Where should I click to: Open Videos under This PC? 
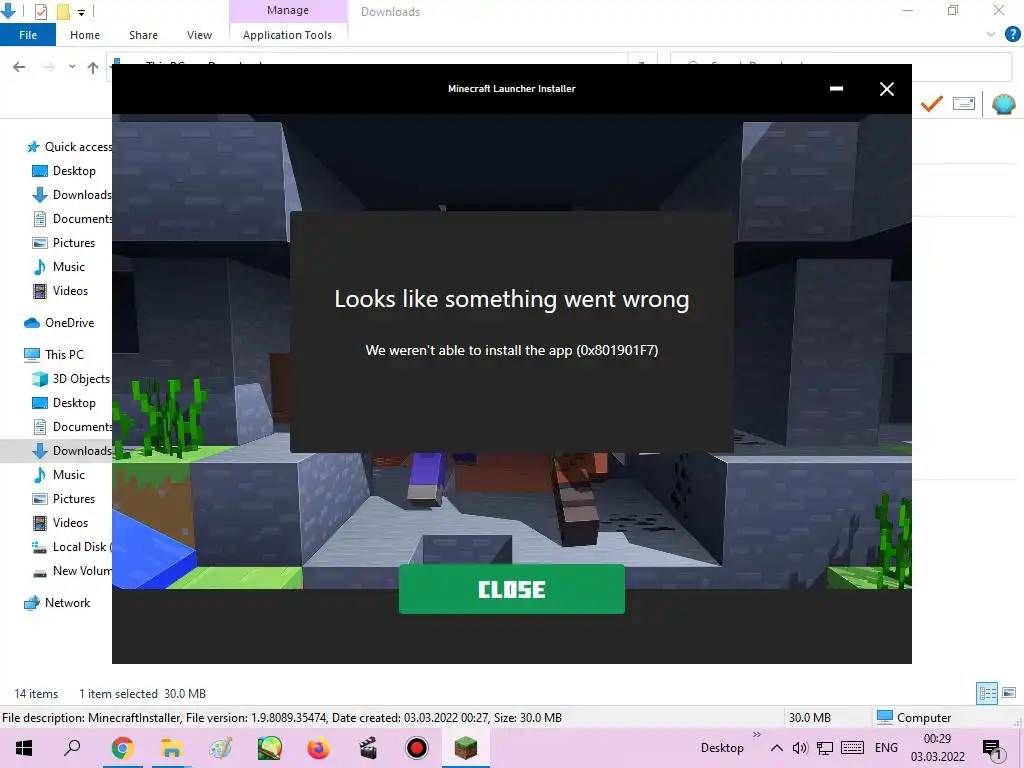tap(60, 523)
